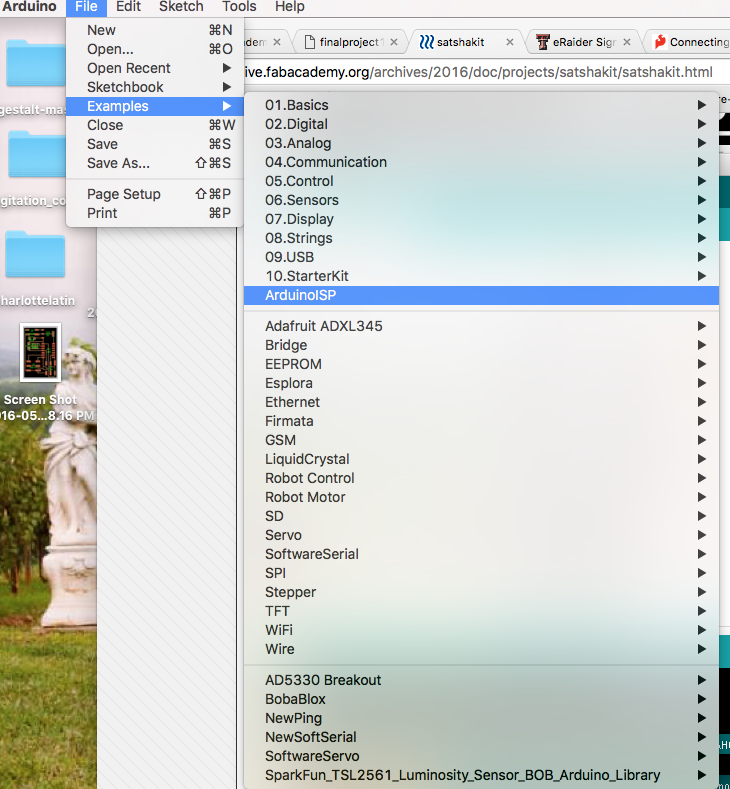Close the eRaider Sign browser tab
This screenshot has width=730, height=789.
click(x=627, y=42)
